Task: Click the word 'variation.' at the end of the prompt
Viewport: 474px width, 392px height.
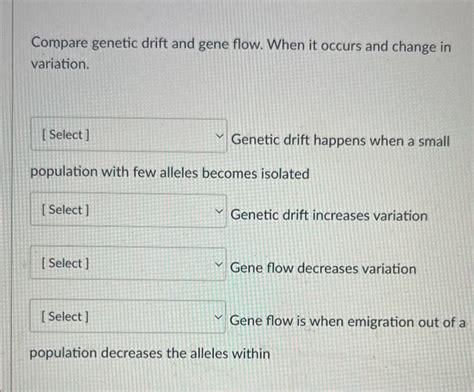Action: [60, 64]
